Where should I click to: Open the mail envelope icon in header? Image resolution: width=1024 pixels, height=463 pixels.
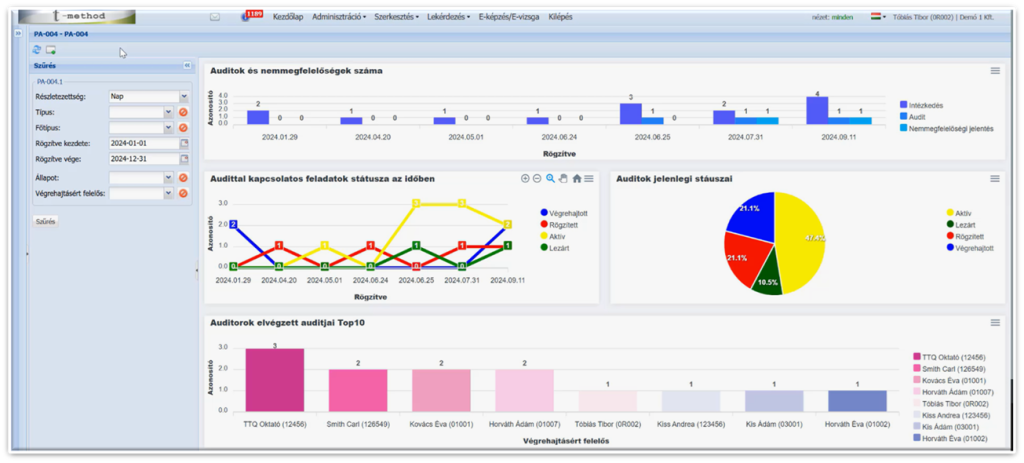pos(215,17)
